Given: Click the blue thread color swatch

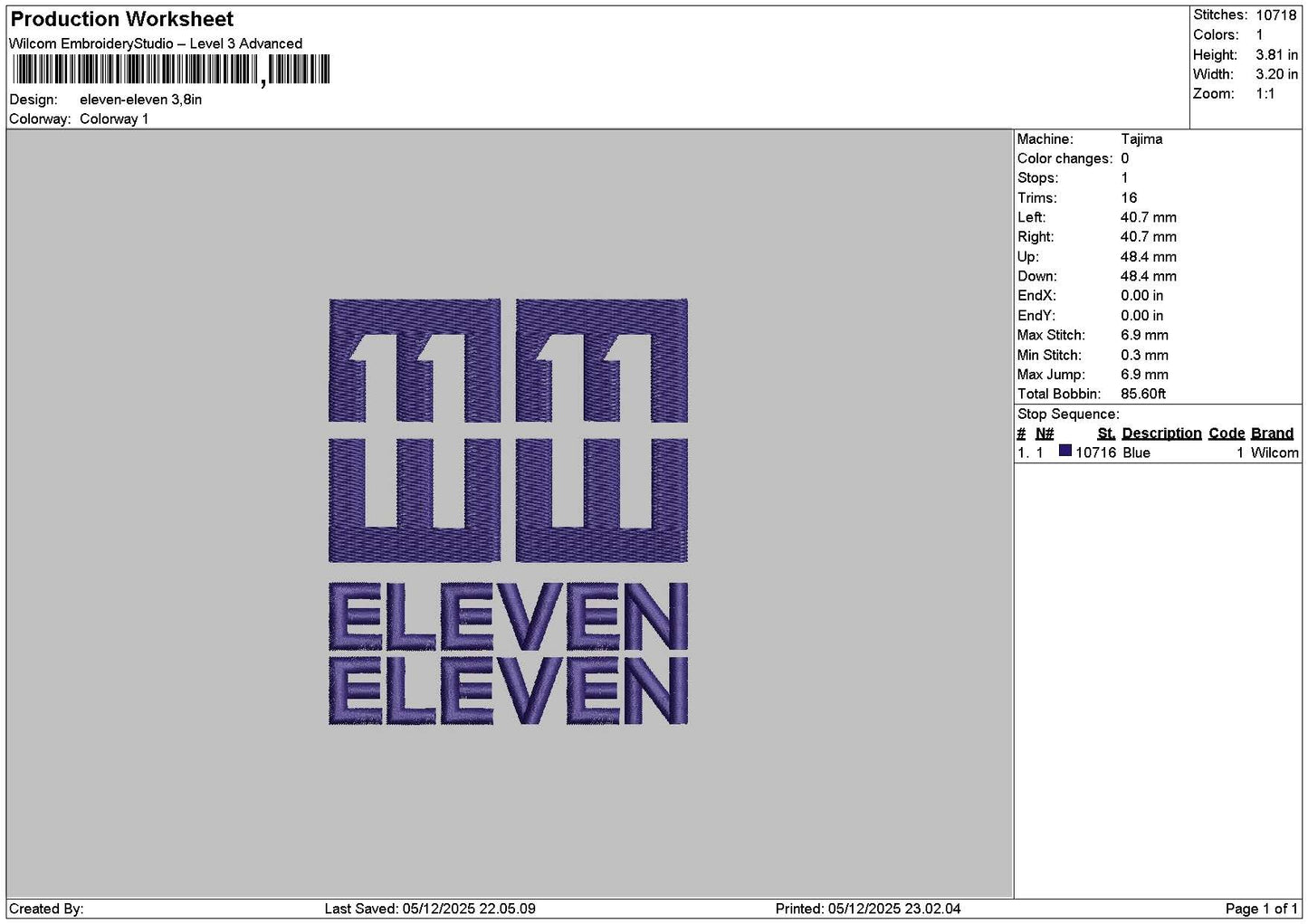Looking at the screenshot, I should (x=1065, y=451).
